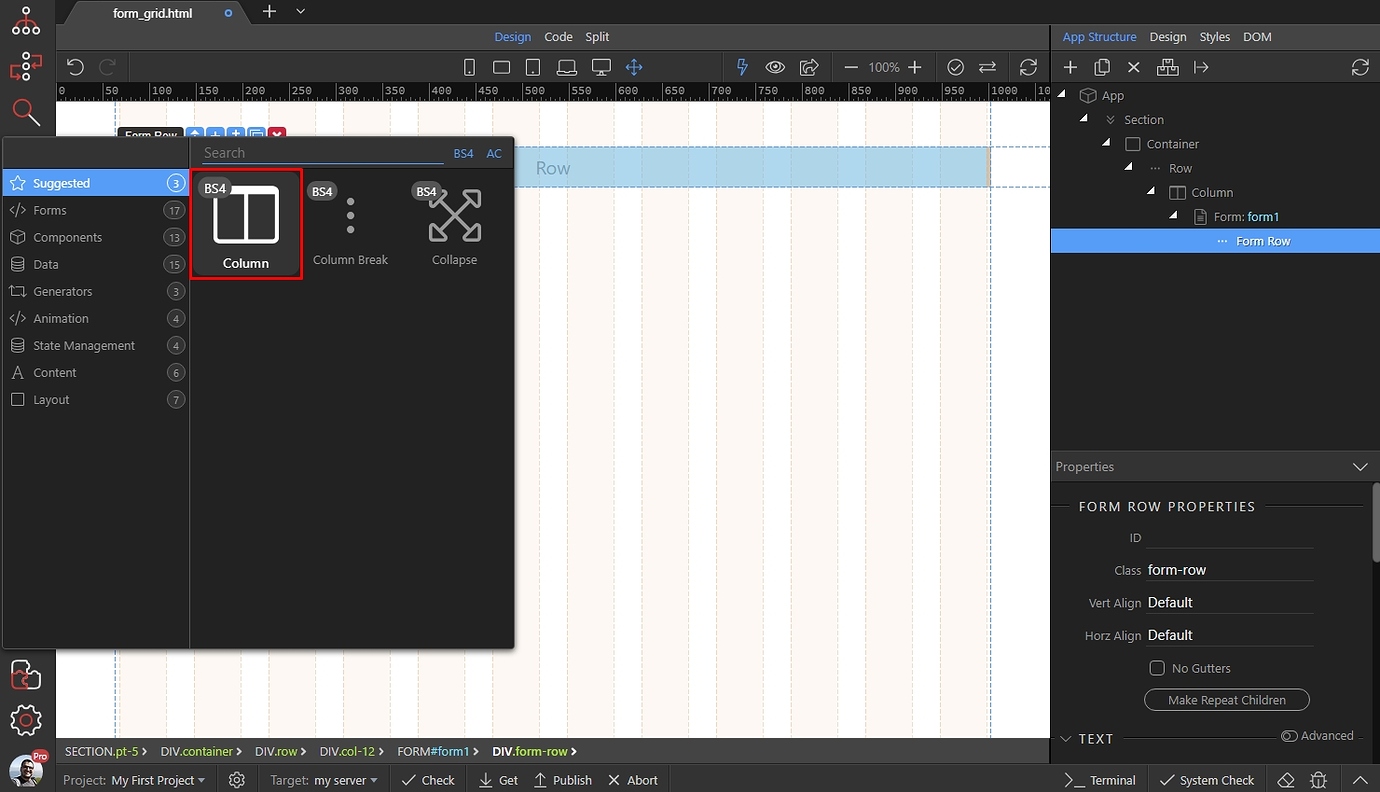The image size is (1380, 792).
Task: Duplicate the selected element using copy icon
Action: [x=1102, y=67]
